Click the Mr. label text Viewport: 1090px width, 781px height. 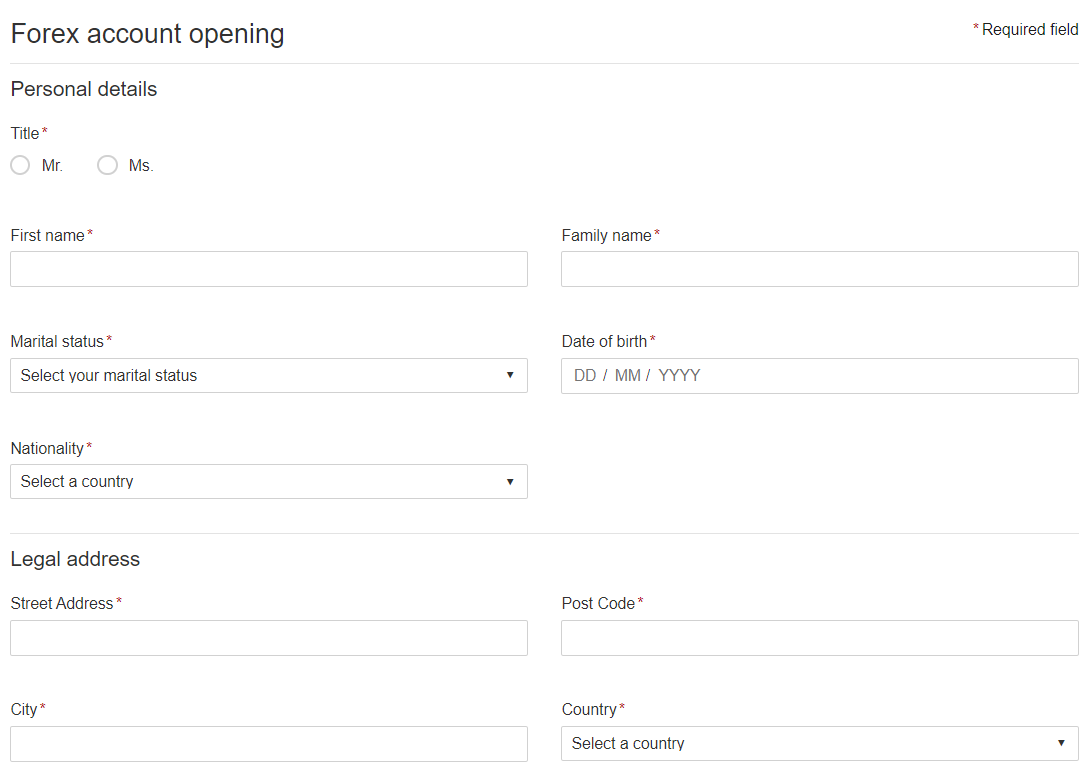click(x=52, y=166)
